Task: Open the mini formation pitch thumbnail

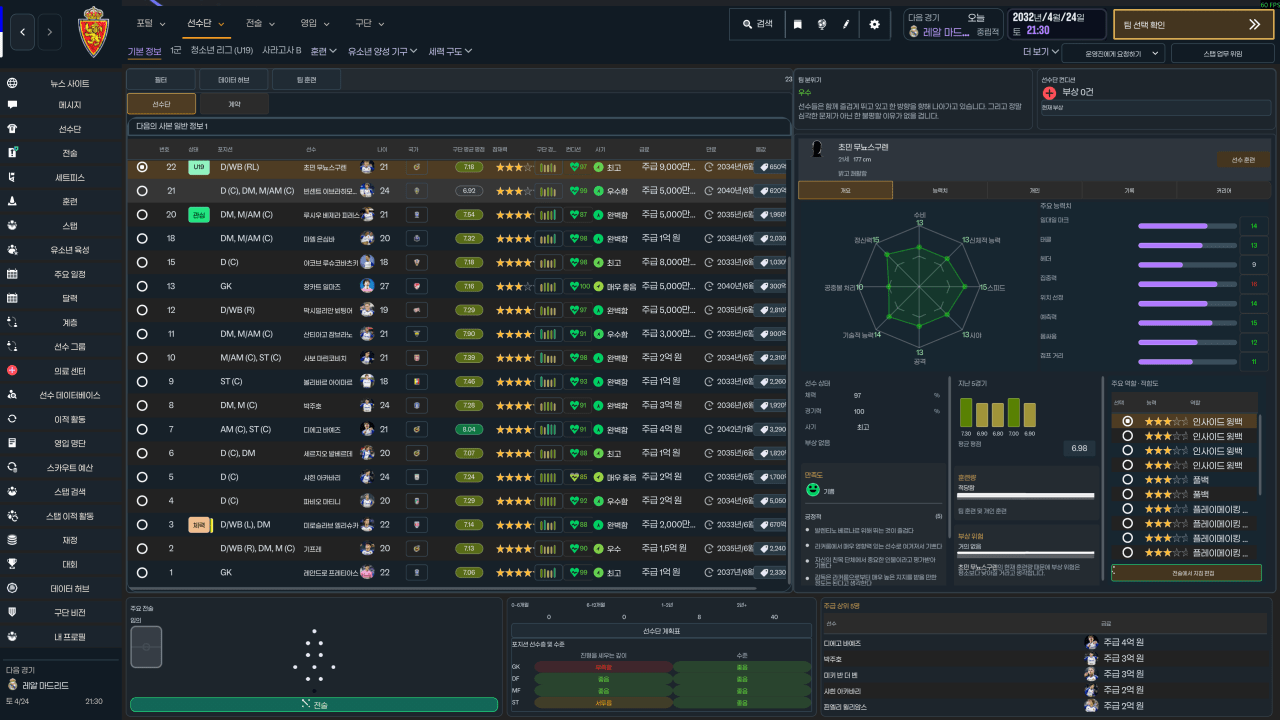Action: click(146, 646)
